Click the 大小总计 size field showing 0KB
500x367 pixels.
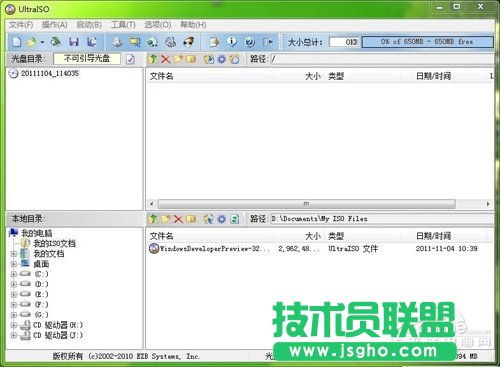pyautogui.click(x=344, y=42)
